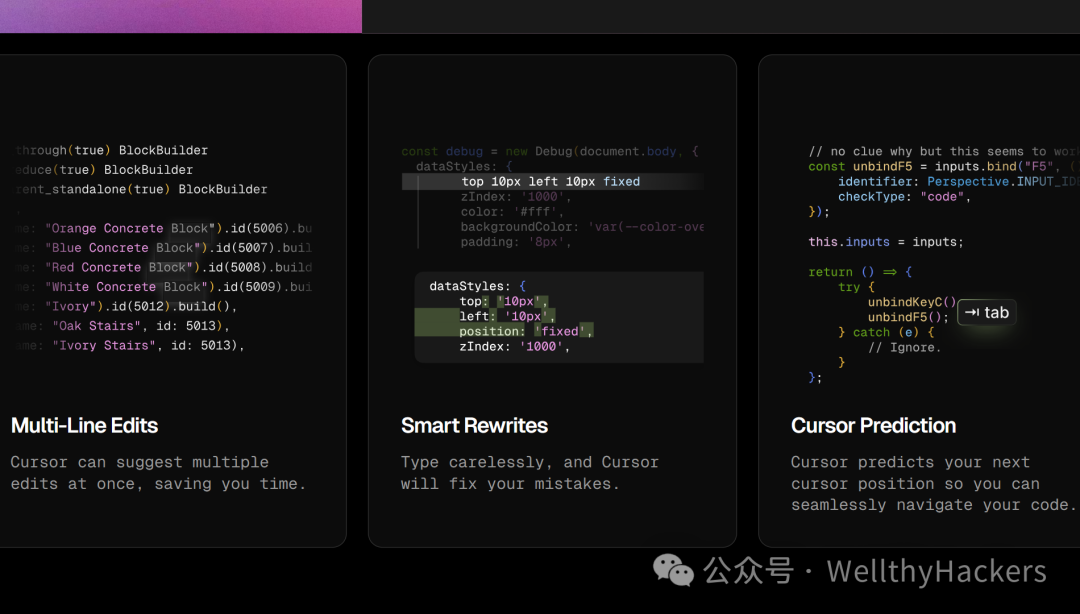Click the description 'Cursor can suggest multiple edits at once'

[x=158, y=473]
